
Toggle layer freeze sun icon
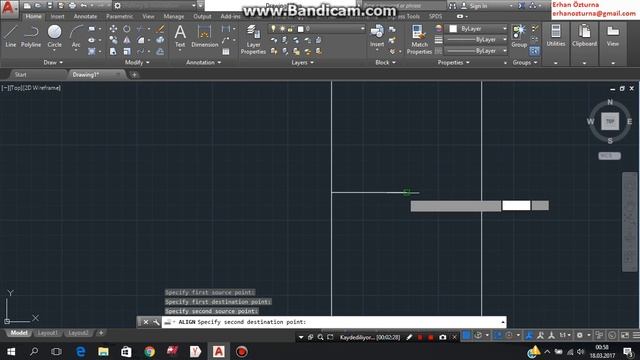282,29
